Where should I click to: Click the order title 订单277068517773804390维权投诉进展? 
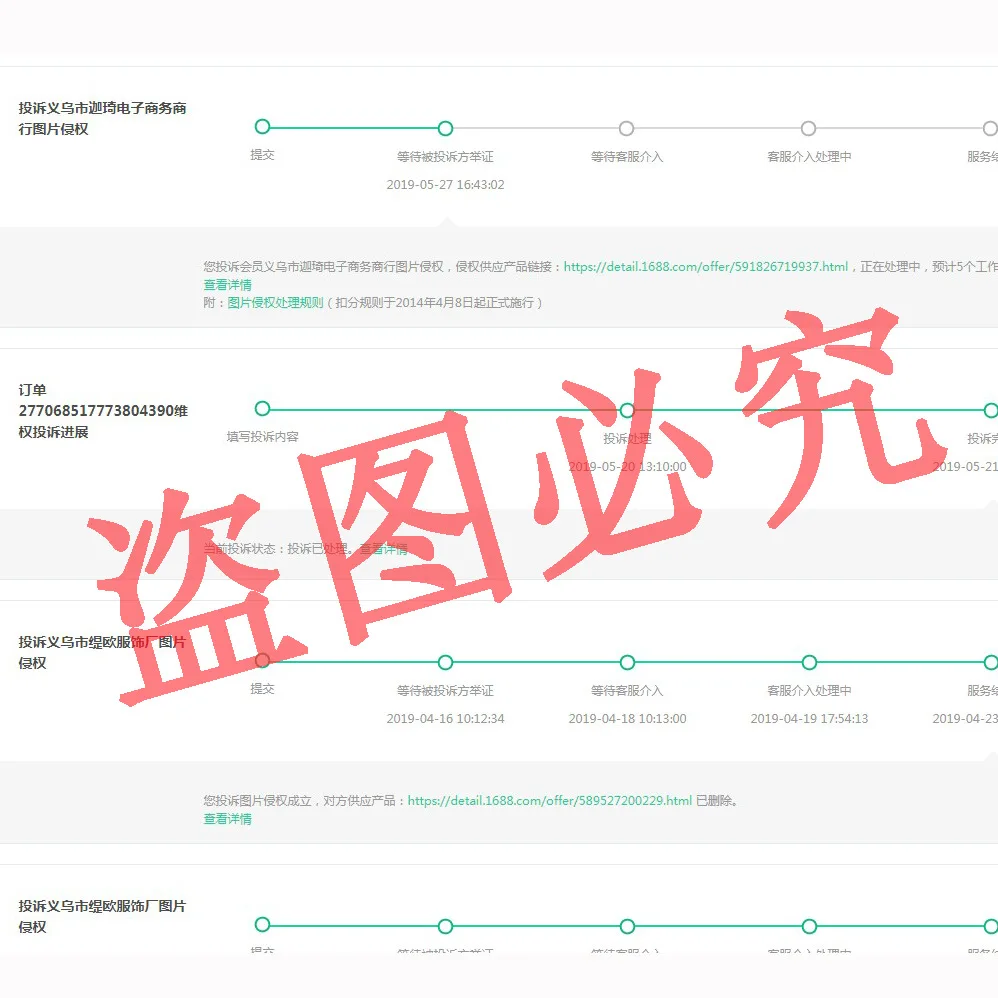coord(103,411)
